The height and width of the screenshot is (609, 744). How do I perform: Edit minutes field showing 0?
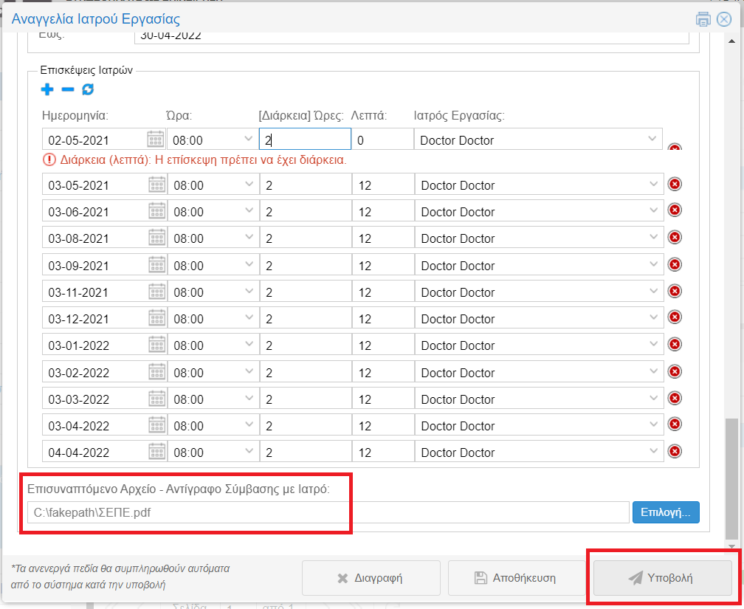(382, 140)
